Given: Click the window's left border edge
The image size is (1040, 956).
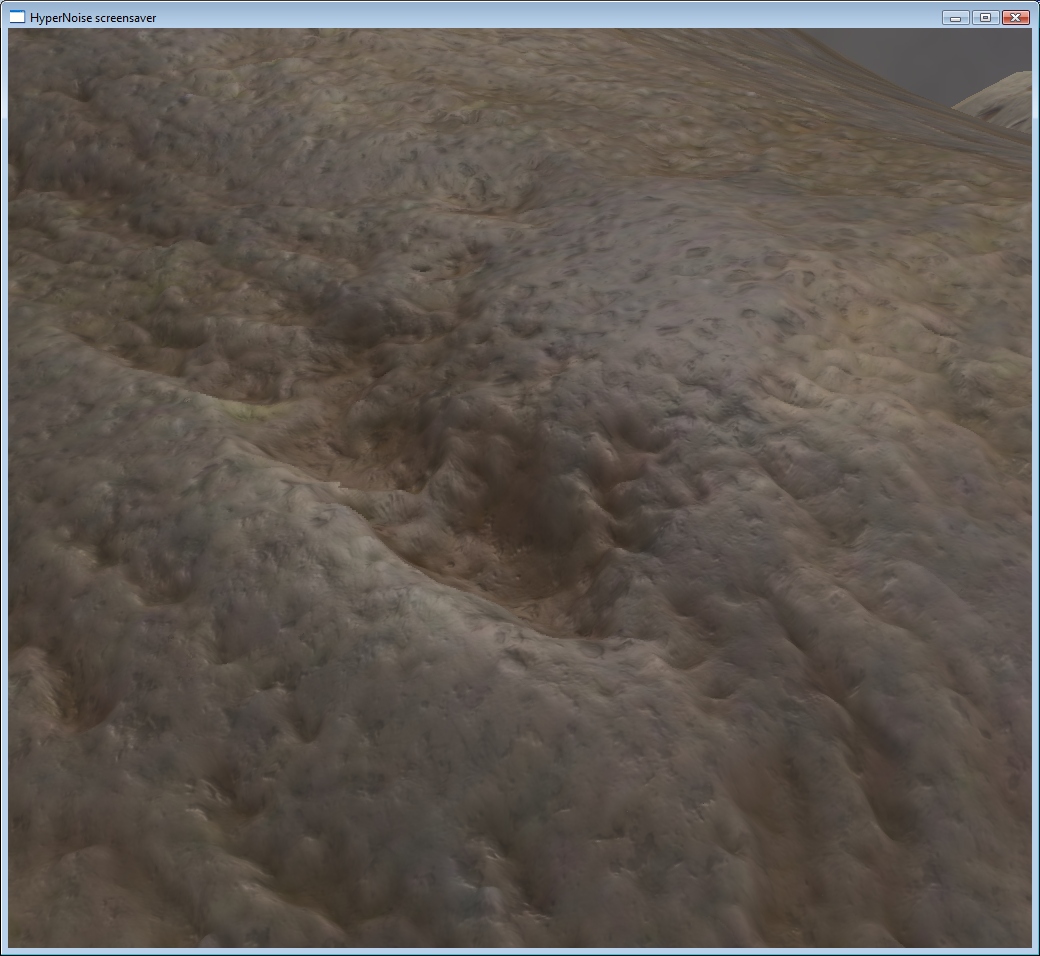Looking at the screenshot, I should click(x=4, y=500).
